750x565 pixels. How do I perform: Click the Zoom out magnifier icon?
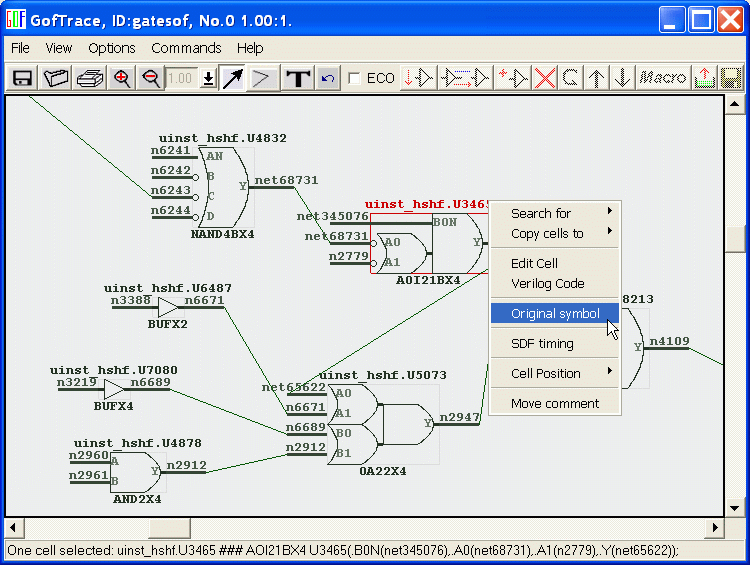pos(151,78)
